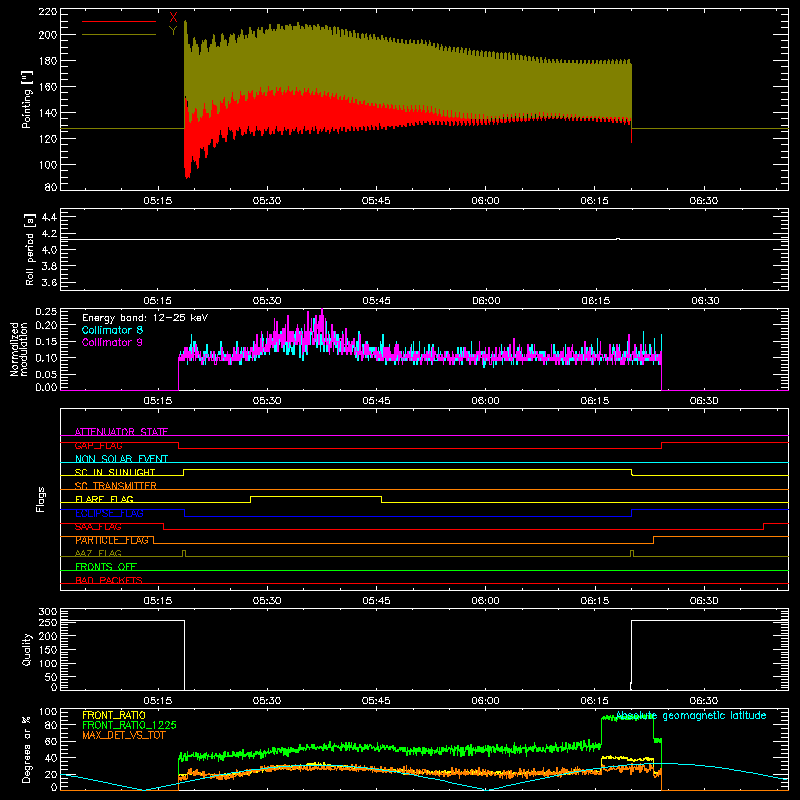
Task: Click the olive legend line next to Y
Action: click(119, 35)
